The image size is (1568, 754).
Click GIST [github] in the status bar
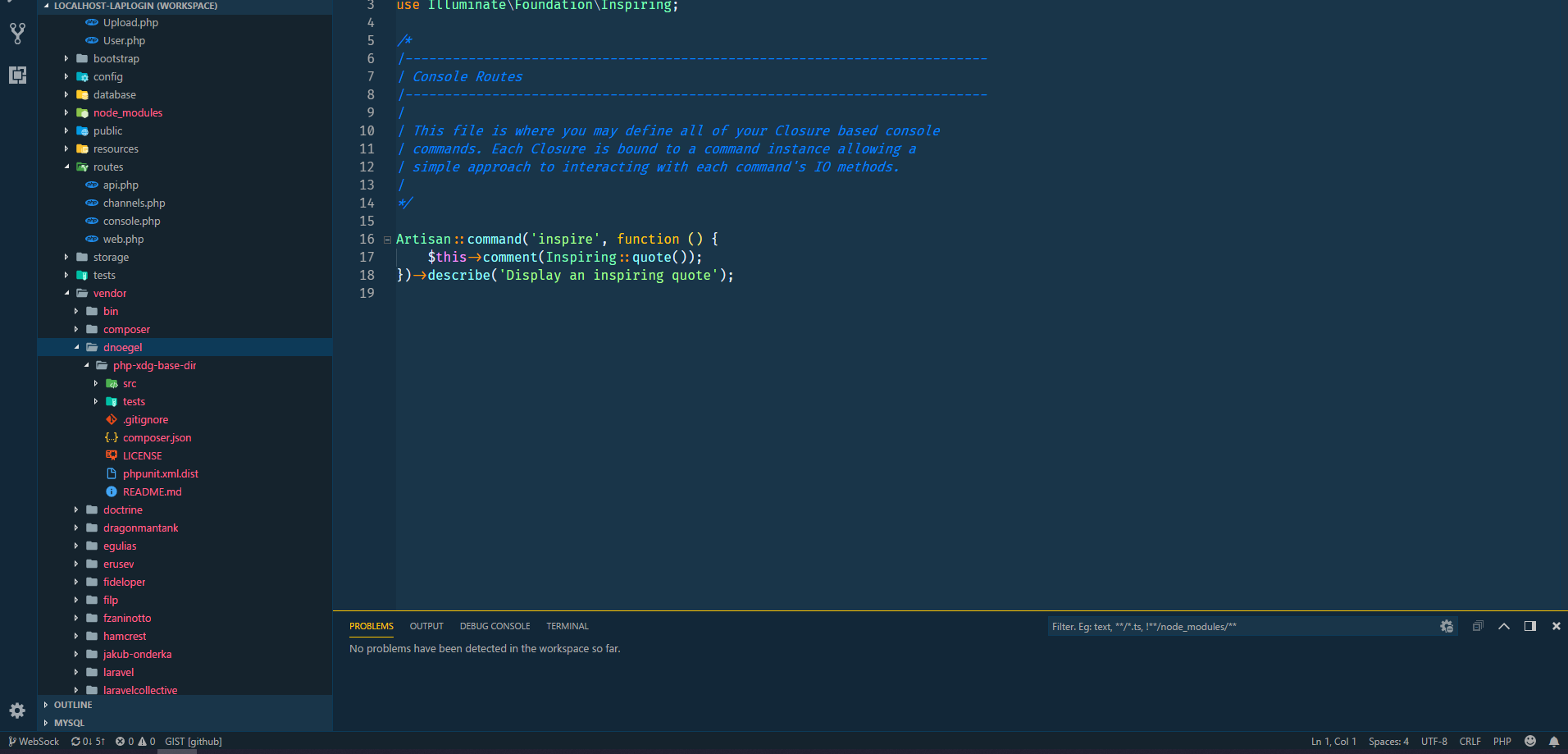point(193,741)
